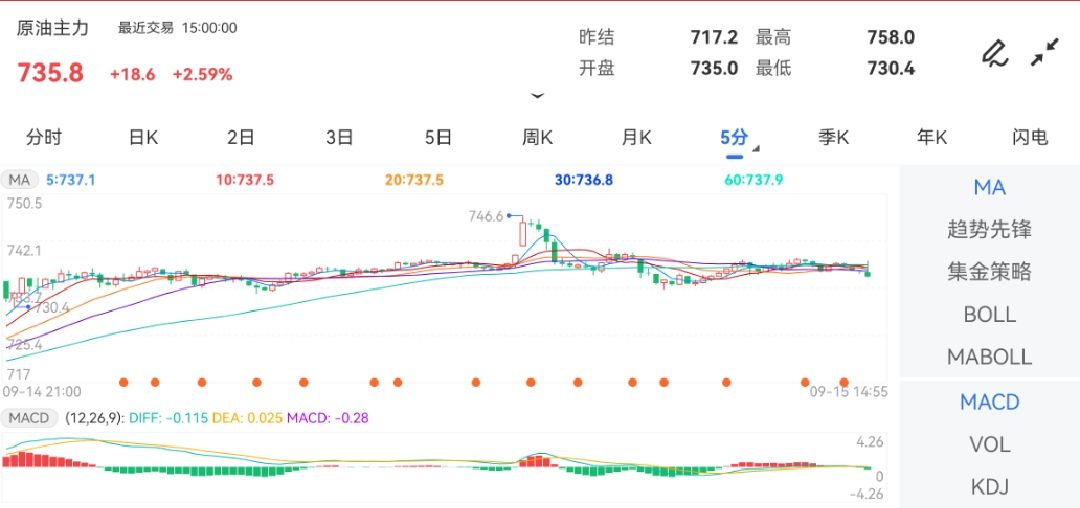Select the 3日 chart tab
Viewport: 1080px width, 508px height.
pos(340,137)
